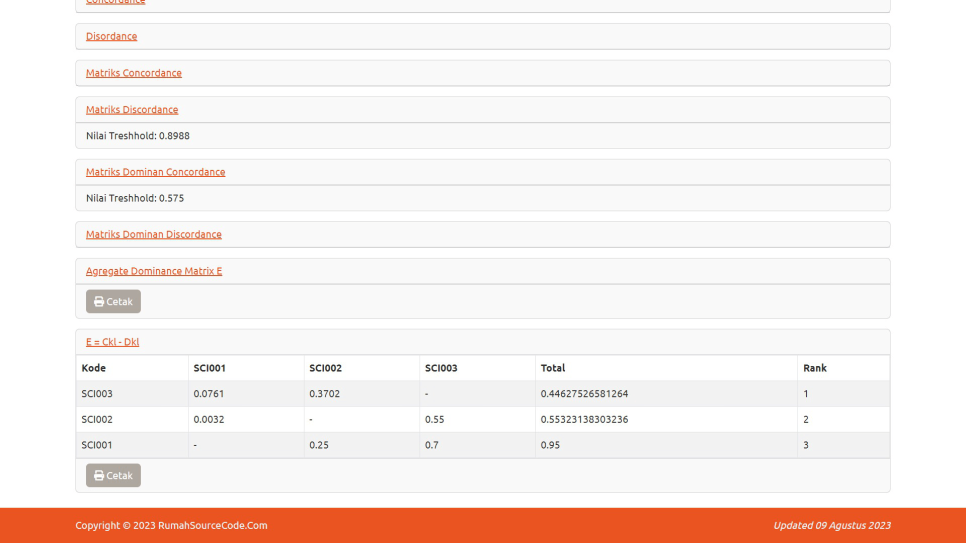966x543 pixels.
Task: Open the Matriks Discordance heading link
Action: (x=132, y=110)
